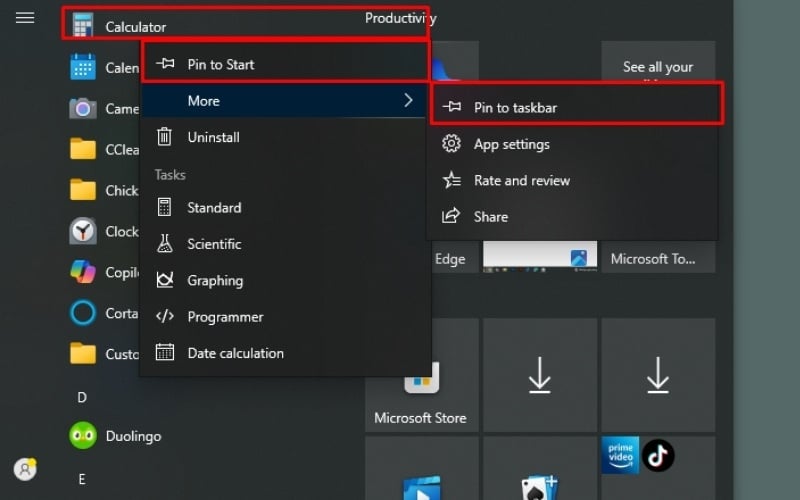This screenshot has height=500, width=800.
Task: Choose Rate and review
Action: pos(572,180)
